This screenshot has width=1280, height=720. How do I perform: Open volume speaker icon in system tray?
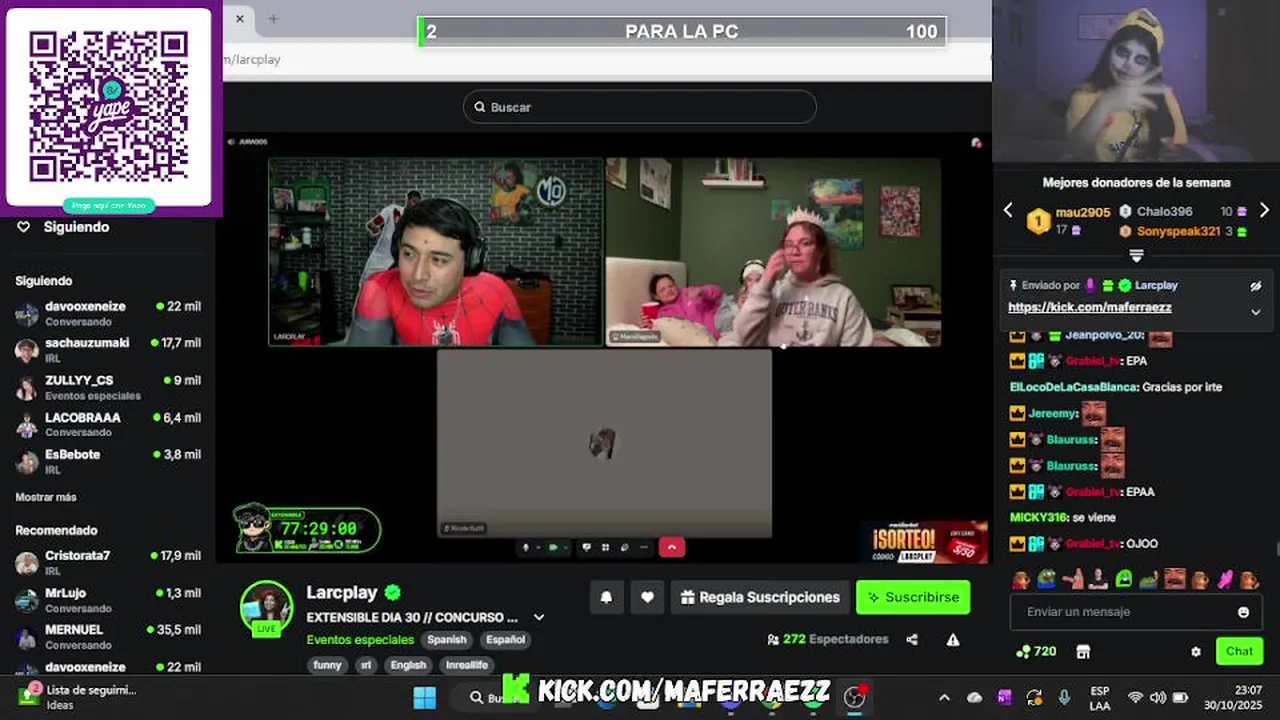[x=1158, y=697]
